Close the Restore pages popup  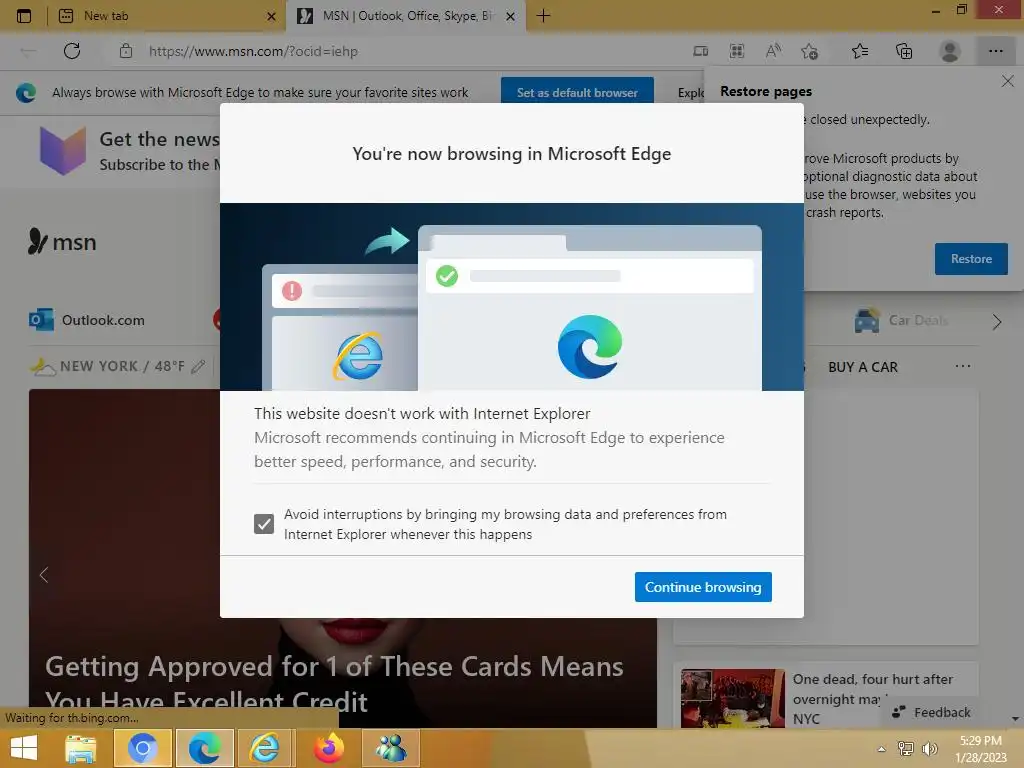pyautogui.click(x=1008, y=81)
